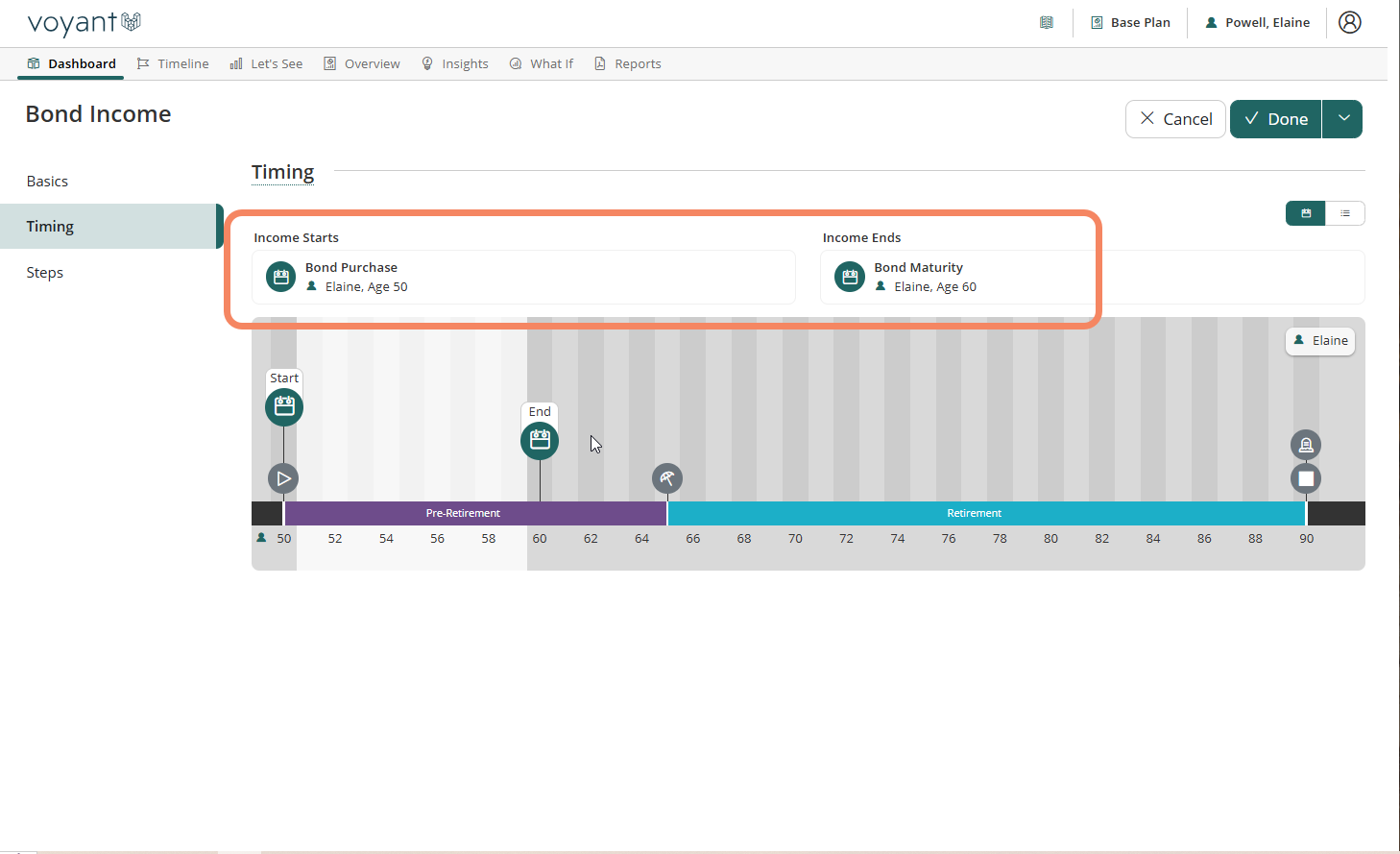
Task: Open the user account profile icon
Action: coord(1349,22)
